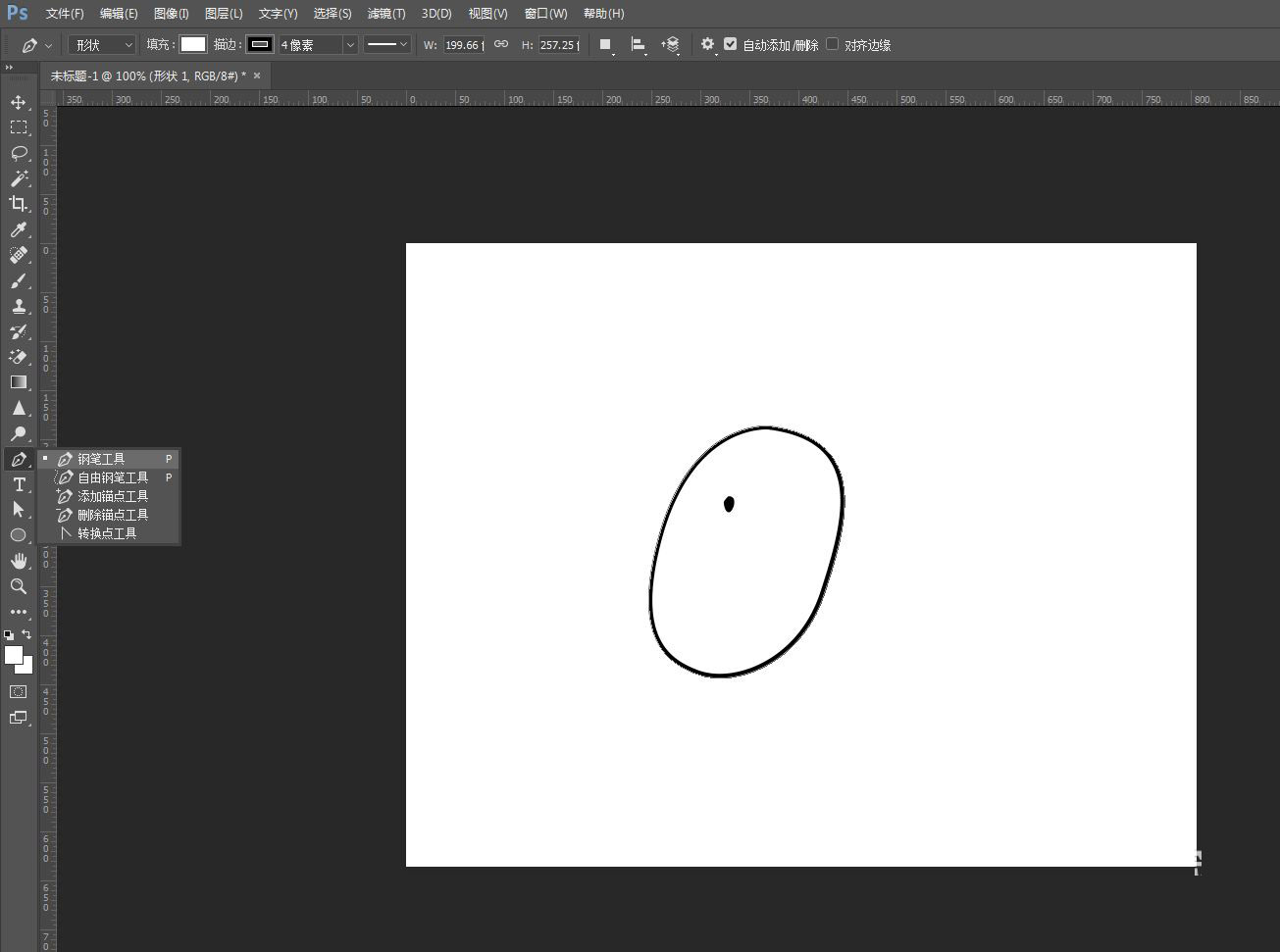Image resolution: width=1280 pixels, height=952 pixels.
Task: Click the W width input field
Action: 463,45
